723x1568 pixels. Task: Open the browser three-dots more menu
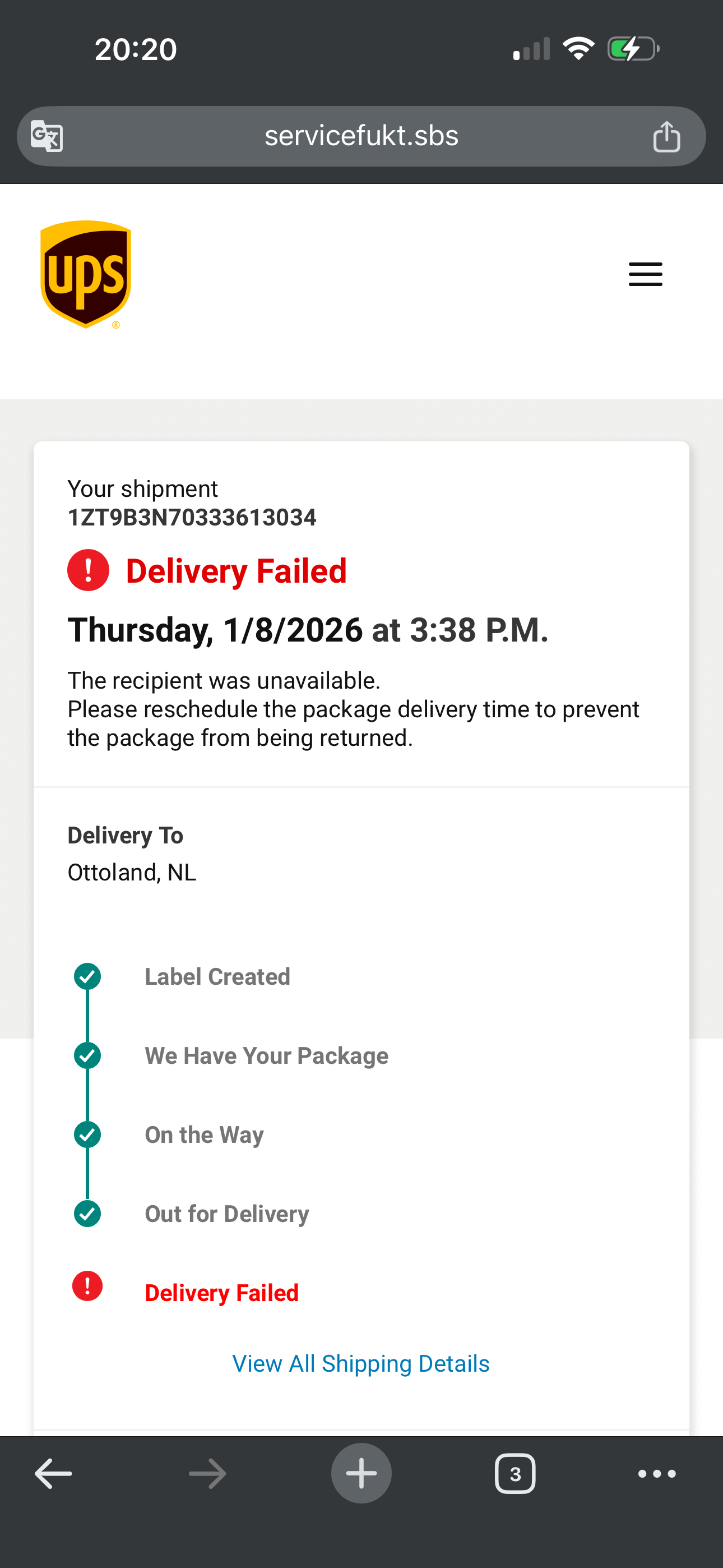point(657,1473)
